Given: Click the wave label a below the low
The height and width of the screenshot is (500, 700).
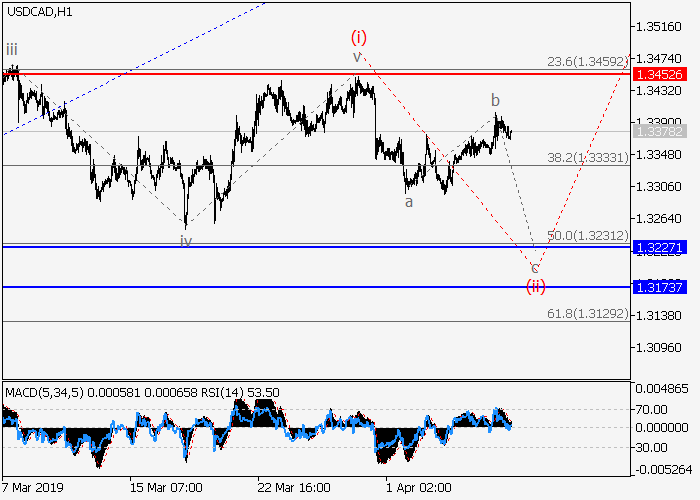Looking at the screenshot, I should pyautogui.click(x=408, y=202).
